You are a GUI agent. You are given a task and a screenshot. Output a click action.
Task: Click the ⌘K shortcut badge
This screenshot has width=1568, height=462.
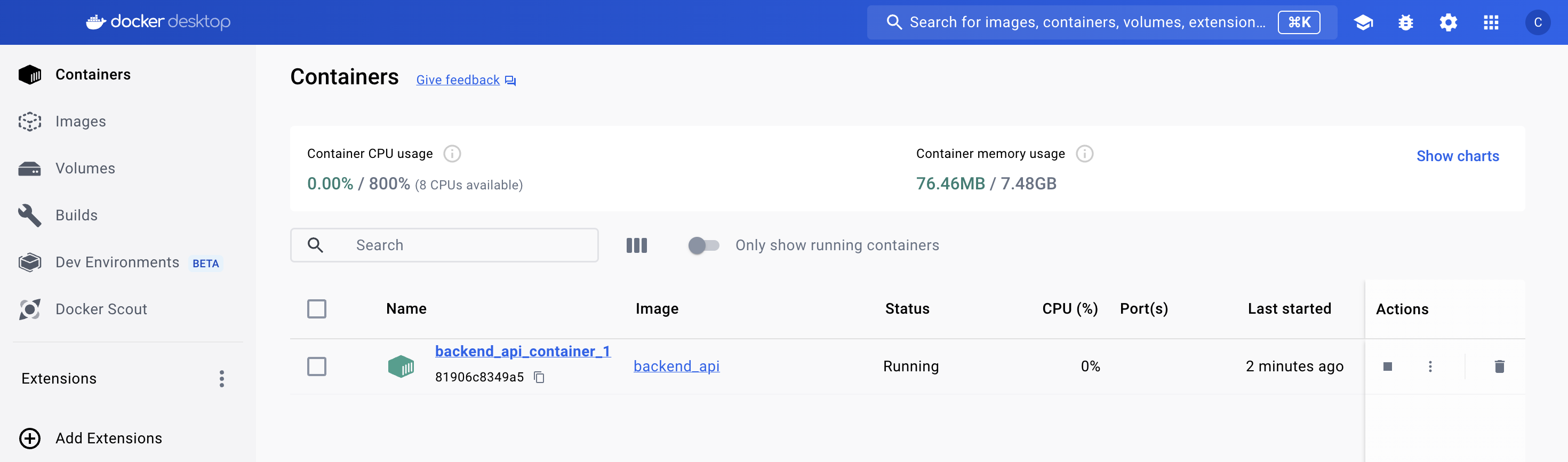(1298, 22)
